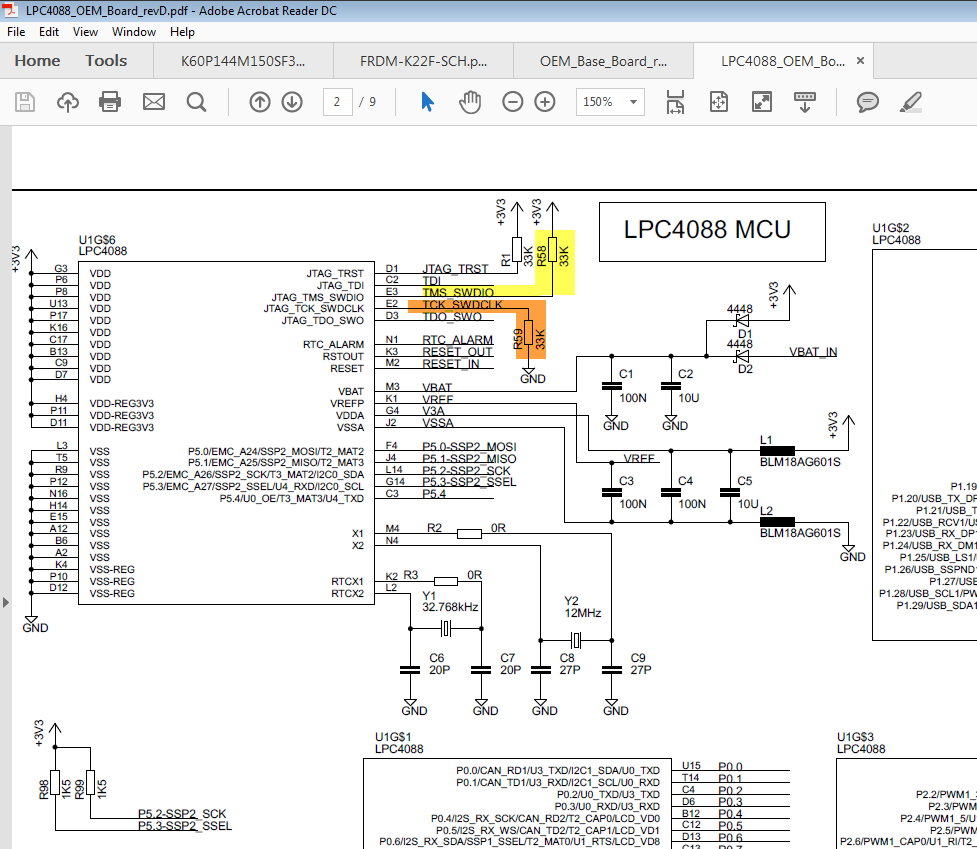
Task: Zoom out with the minus button
Action: pyautogui.click(x=513, y=102)
